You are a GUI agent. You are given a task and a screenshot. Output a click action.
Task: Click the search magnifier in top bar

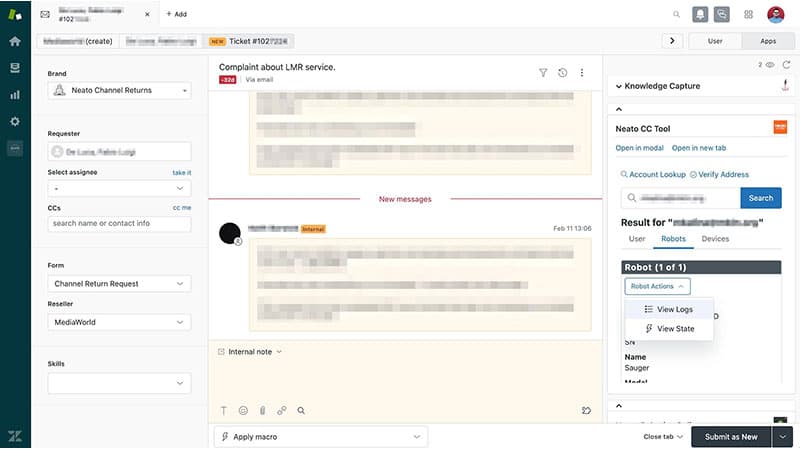[x=677, y=14]
